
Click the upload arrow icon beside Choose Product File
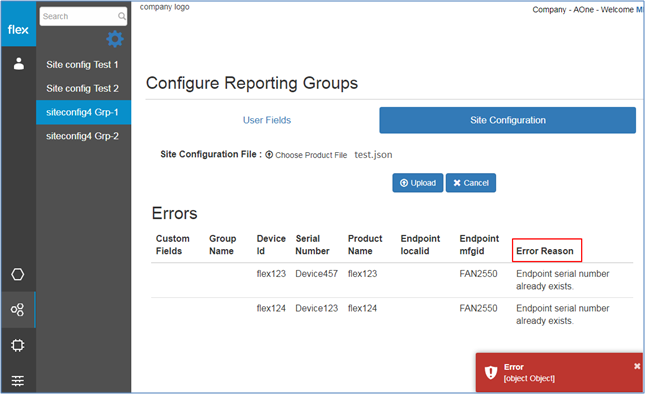[x=269, y=155]
